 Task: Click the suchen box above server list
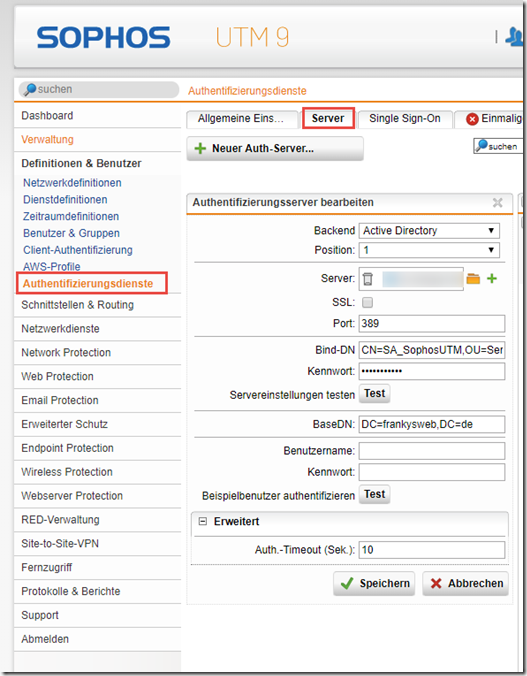498,146
